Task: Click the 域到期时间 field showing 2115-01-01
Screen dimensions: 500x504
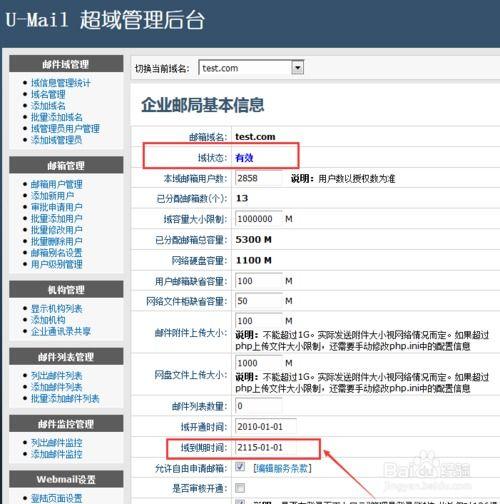Action: [266, 447]
